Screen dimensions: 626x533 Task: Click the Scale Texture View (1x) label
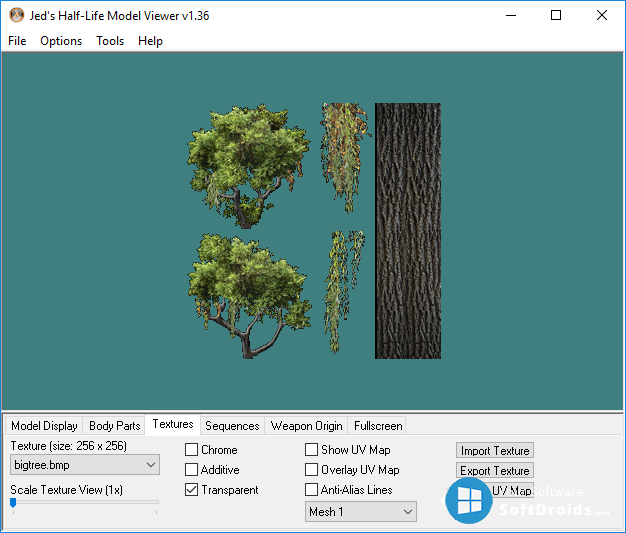67,489
